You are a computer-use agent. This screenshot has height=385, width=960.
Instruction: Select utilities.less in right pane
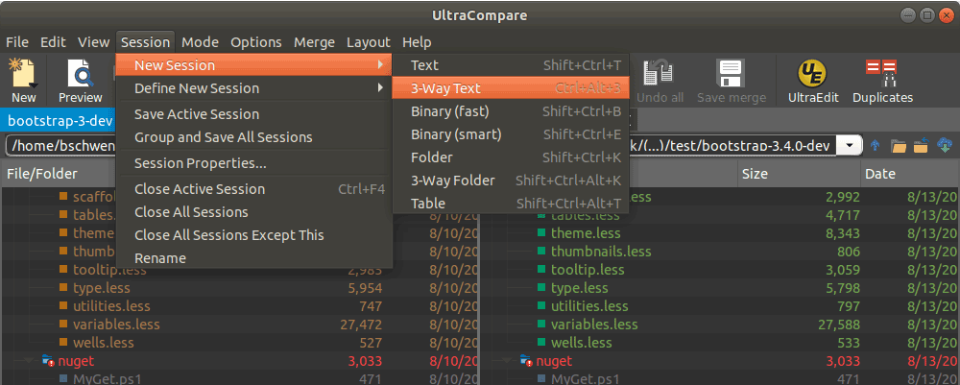pos(590,306)
